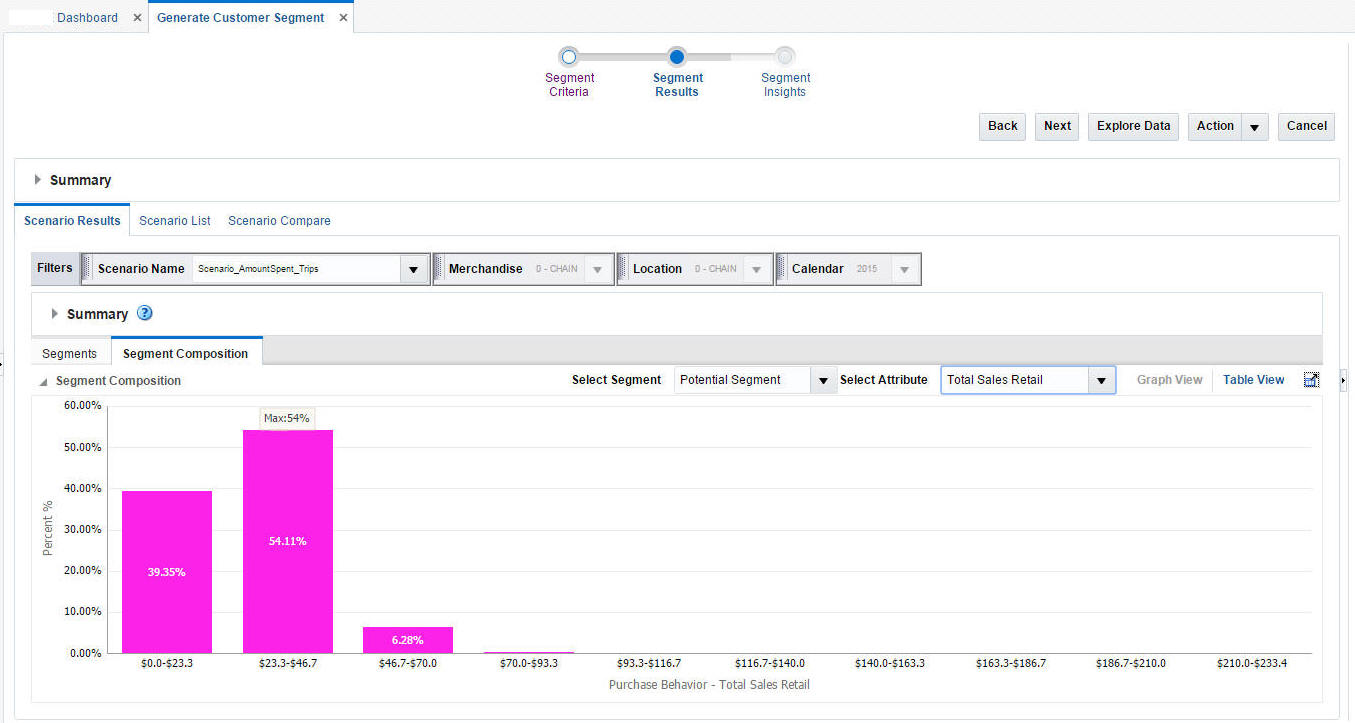
Task: Open the Action dropdown arrow
Action: pos(1255,127)
